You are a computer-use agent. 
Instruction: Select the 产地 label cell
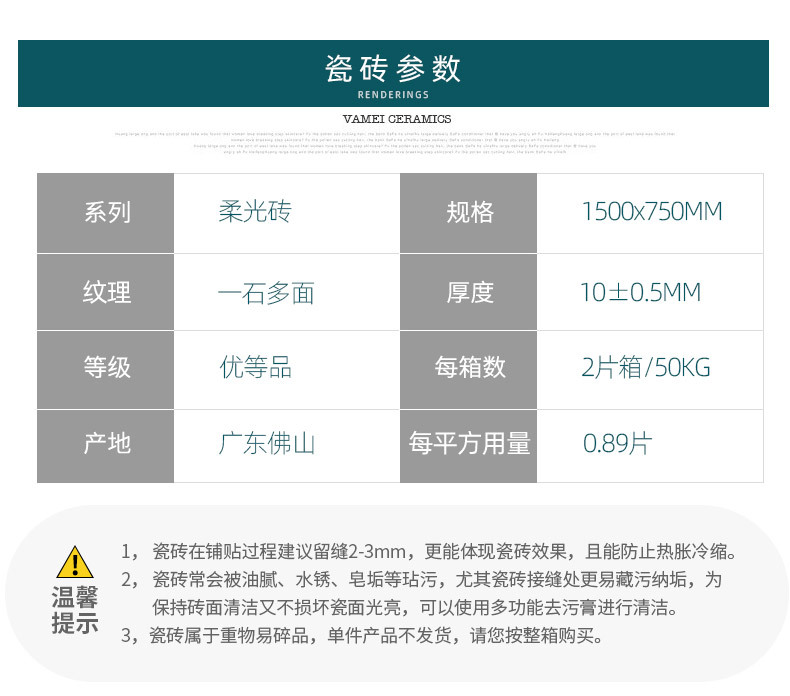point(105,446)
